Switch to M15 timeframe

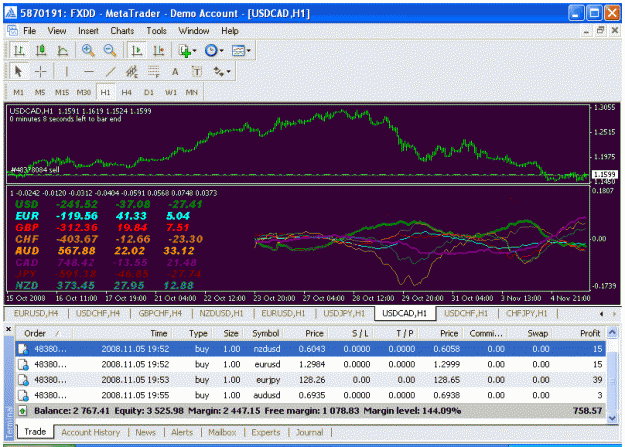click(62, 93)
